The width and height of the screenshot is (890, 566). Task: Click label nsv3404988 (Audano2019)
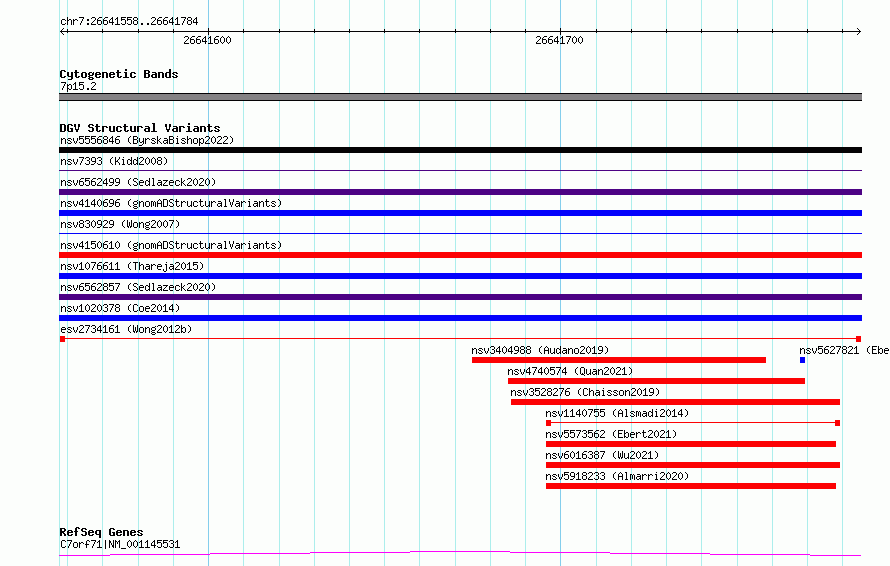(x=540, y=350)
